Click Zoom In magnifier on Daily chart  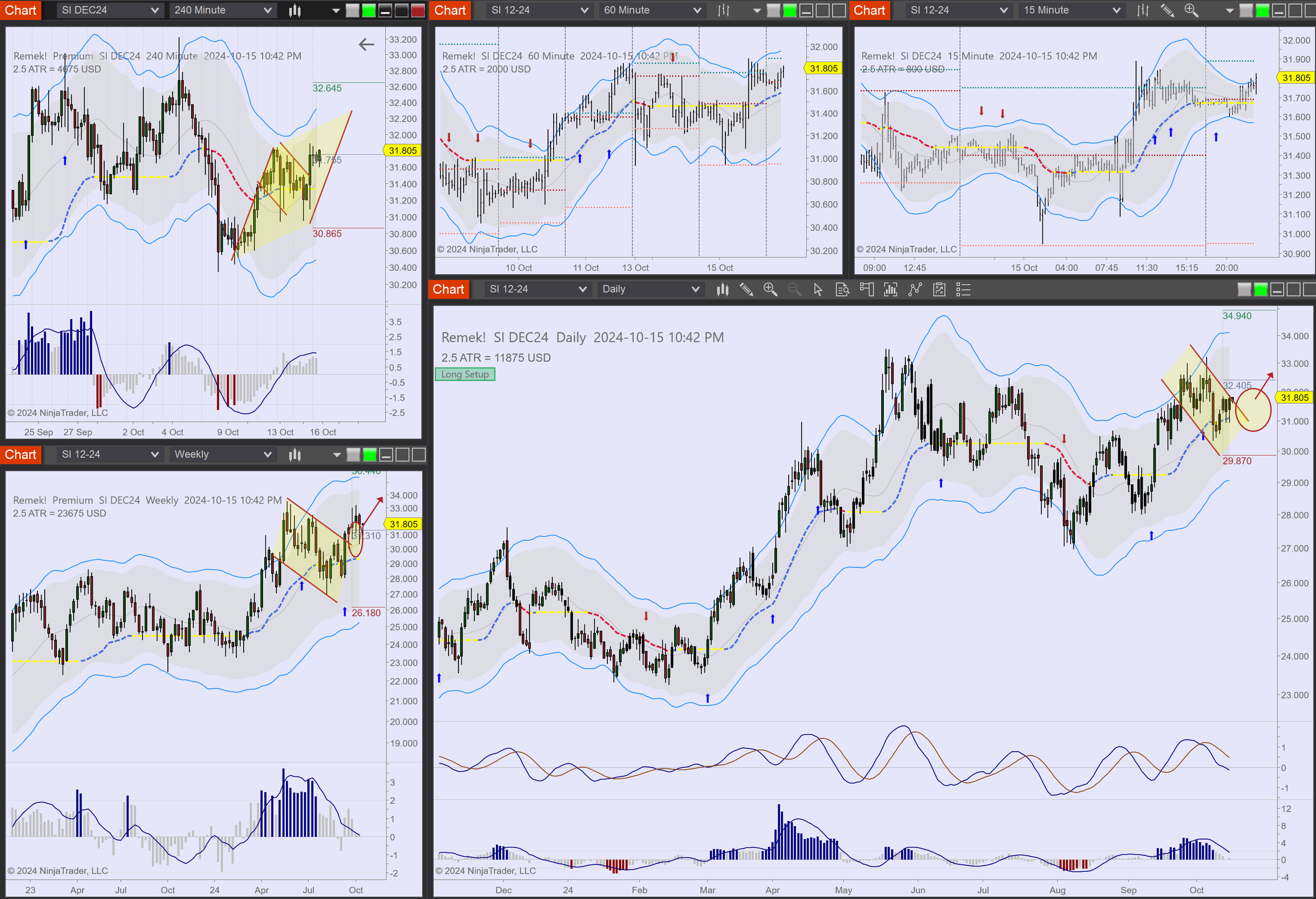[770, 290]
